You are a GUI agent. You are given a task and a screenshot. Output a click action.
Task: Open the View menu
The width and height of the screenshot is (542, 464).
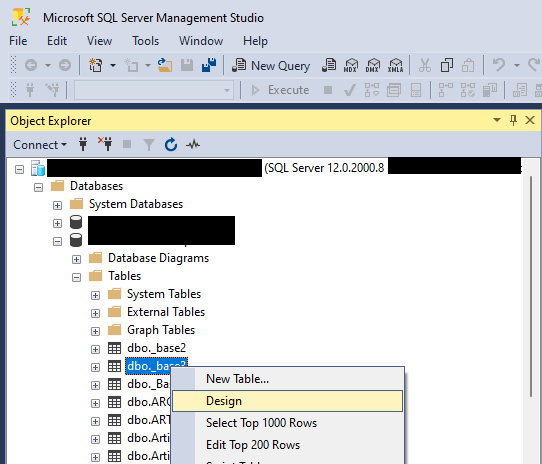99,41
